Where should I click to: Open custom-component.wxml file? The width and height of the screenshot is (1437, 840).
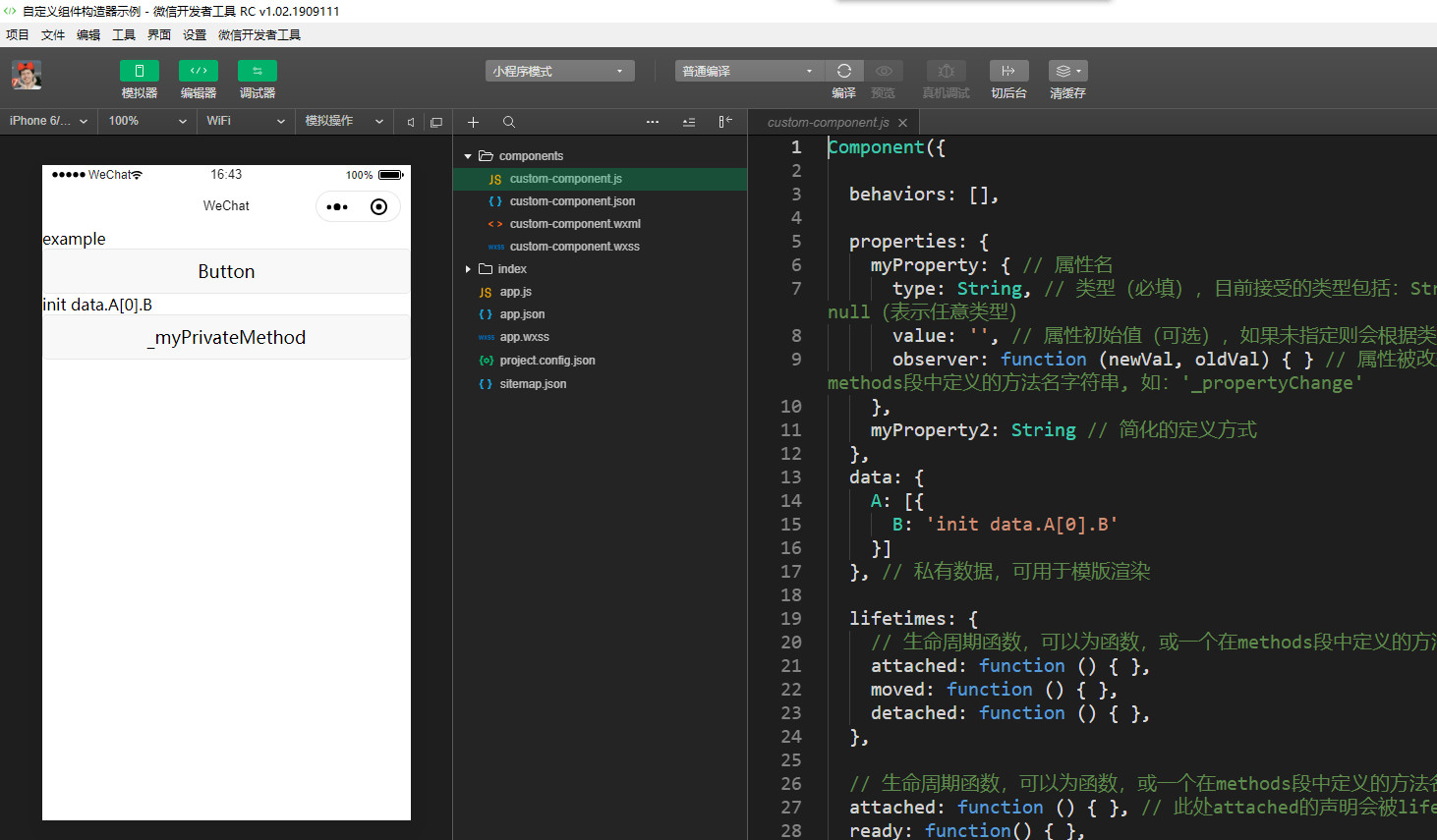(600, 224)
